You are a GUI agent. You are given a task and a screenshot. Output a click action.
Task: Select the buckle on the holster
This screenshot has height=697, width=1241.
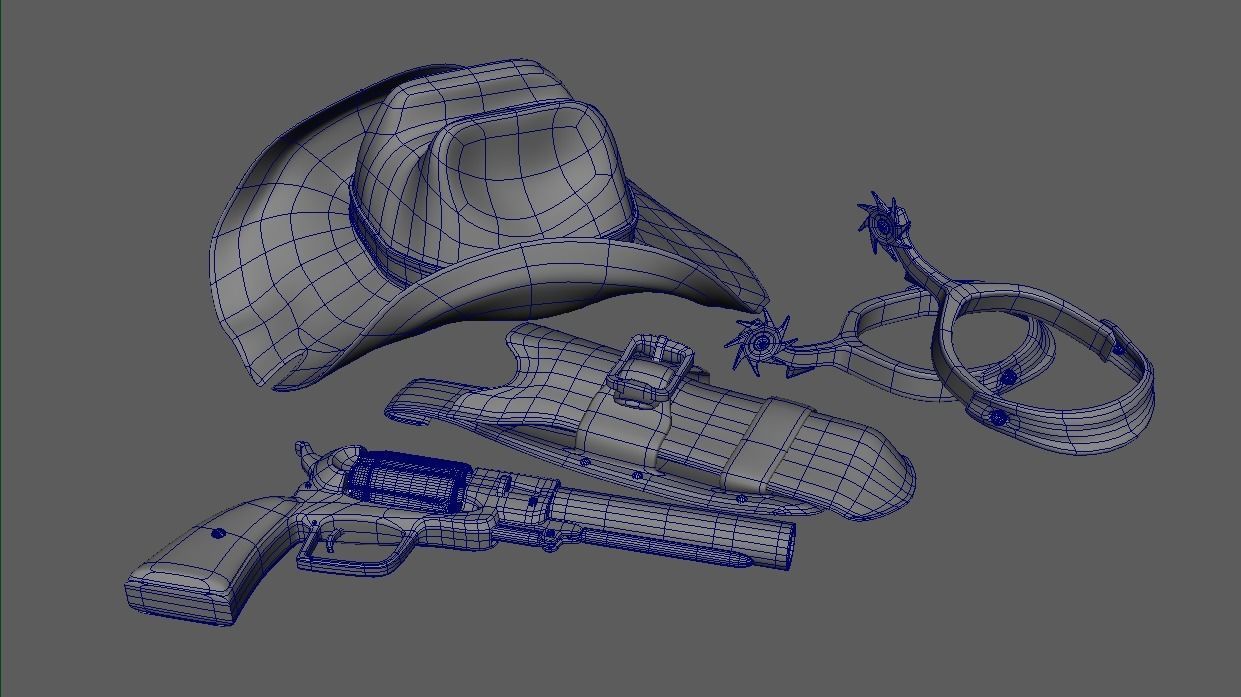click(x=650, y=370)
